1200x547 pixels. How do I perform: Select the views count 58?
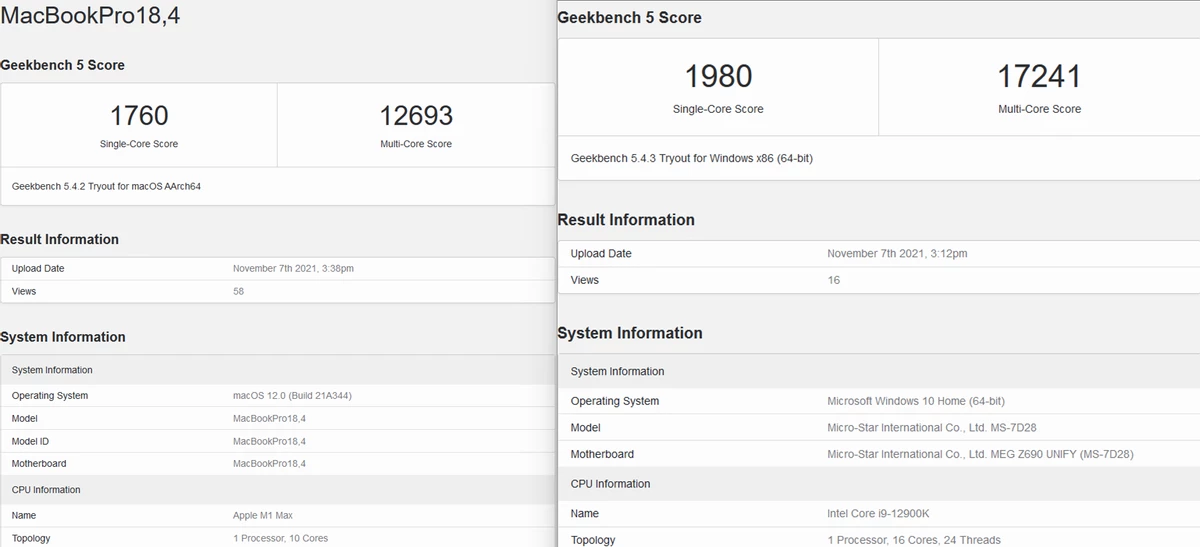click(x=238, y=291)
